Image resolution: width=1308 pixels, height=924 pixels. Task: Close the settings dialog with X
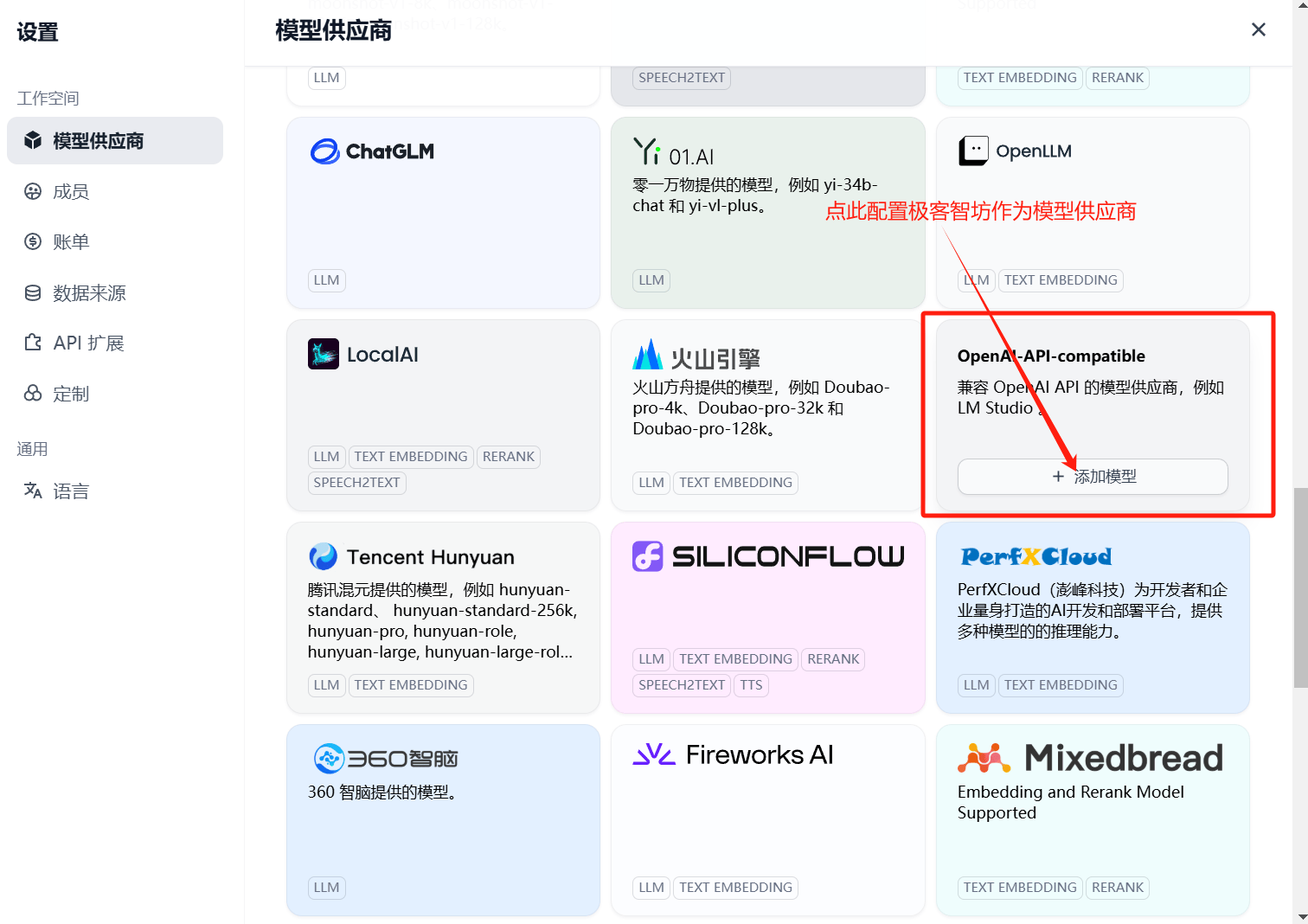point(1259,29)
